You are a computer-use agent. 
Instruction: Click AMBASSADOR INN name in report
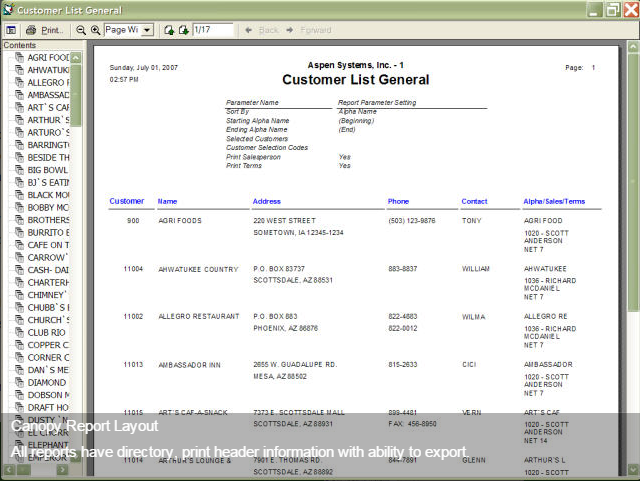[x=189, y=365]
